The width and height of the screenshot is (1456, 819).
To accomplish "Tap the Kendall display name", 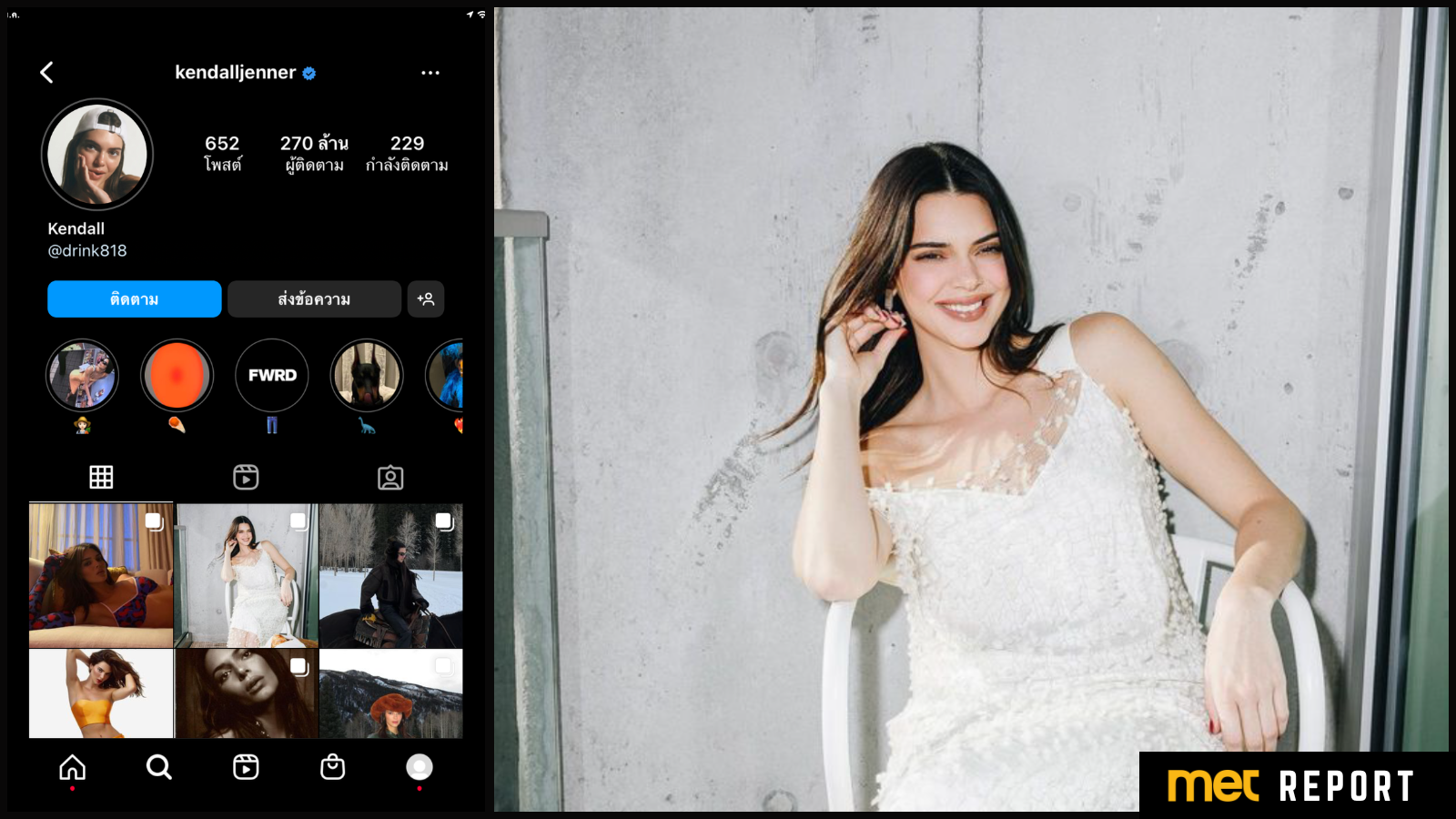I will [x=76, y=228].
